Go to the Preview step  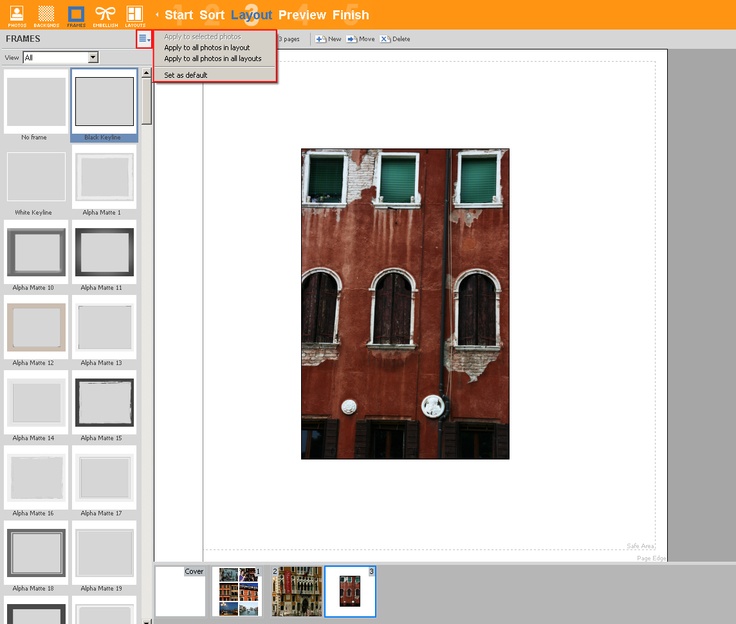tap(302, 15)
